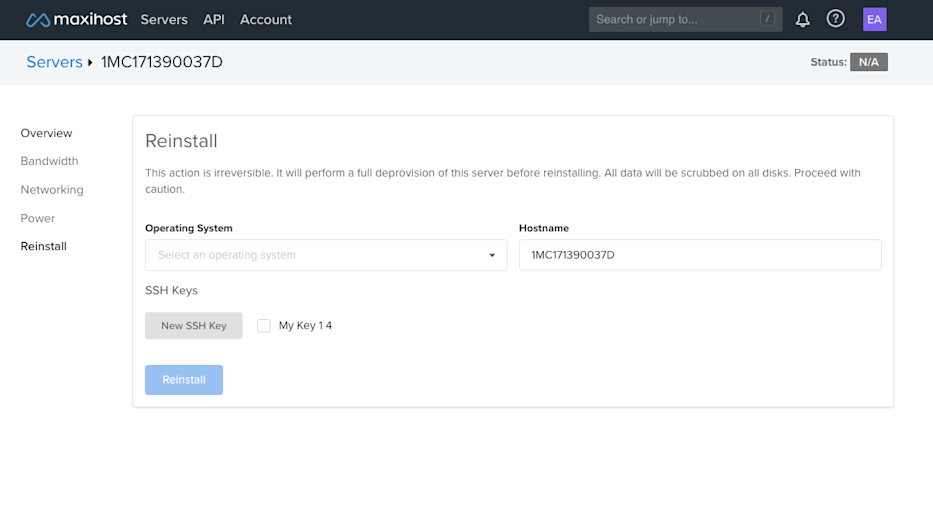
Task: Click the N/A status badge
Action: [x=869, y=62]
